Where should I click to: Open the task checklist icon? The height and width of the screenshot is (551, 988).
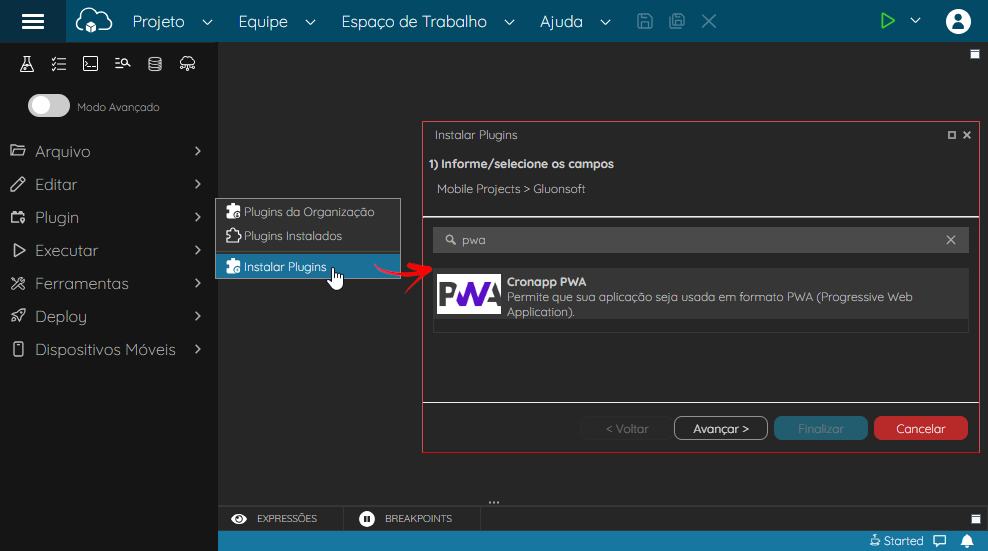click(x=59, y=64)
